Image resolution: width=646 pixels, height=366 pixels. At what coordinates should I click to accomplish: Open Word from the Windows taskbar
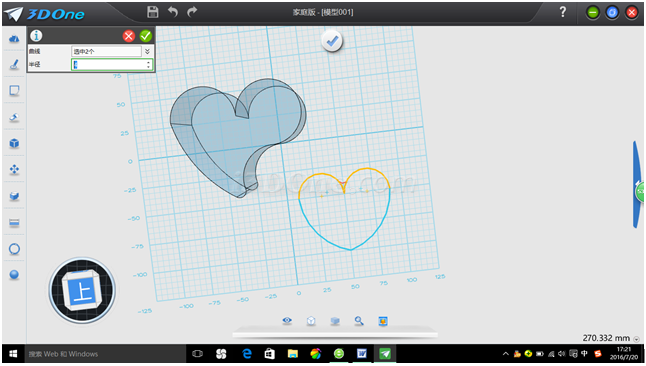pos(362,354)
